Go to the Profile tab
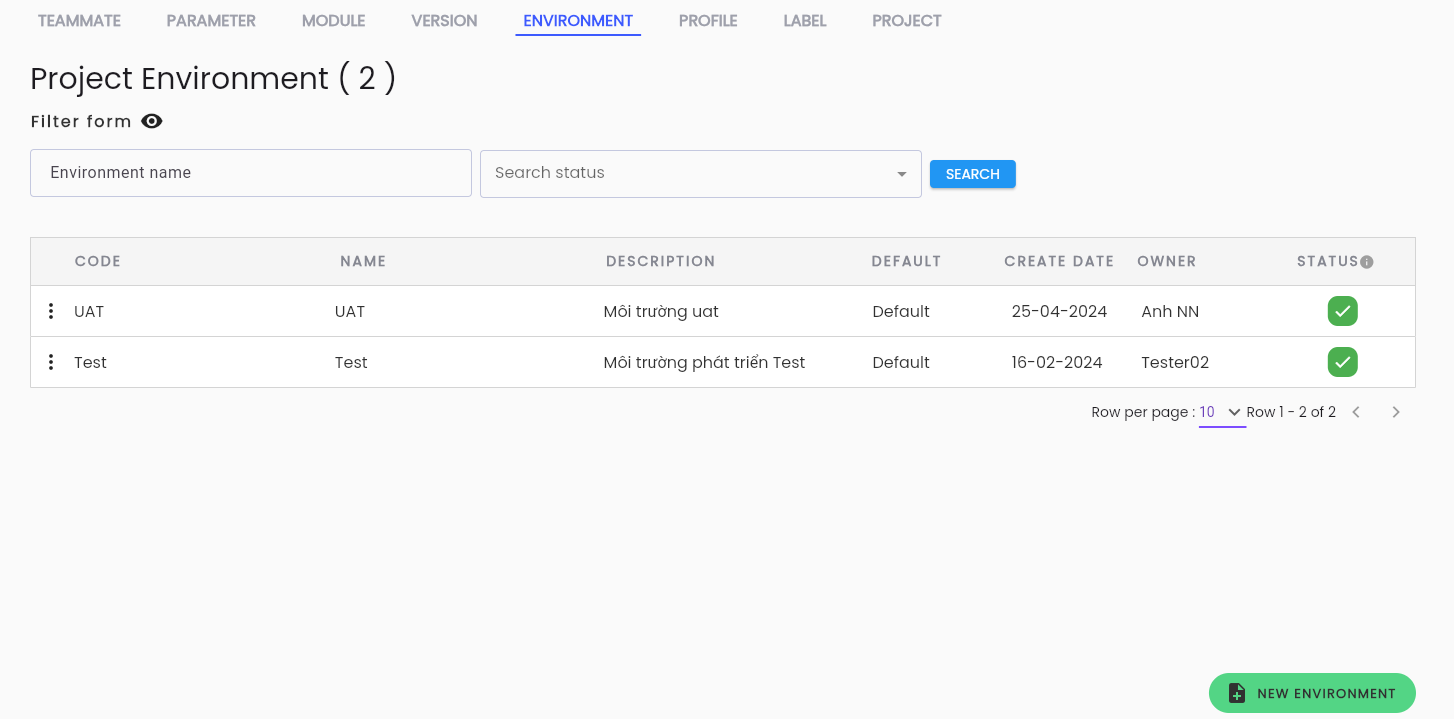 (708, 21)
